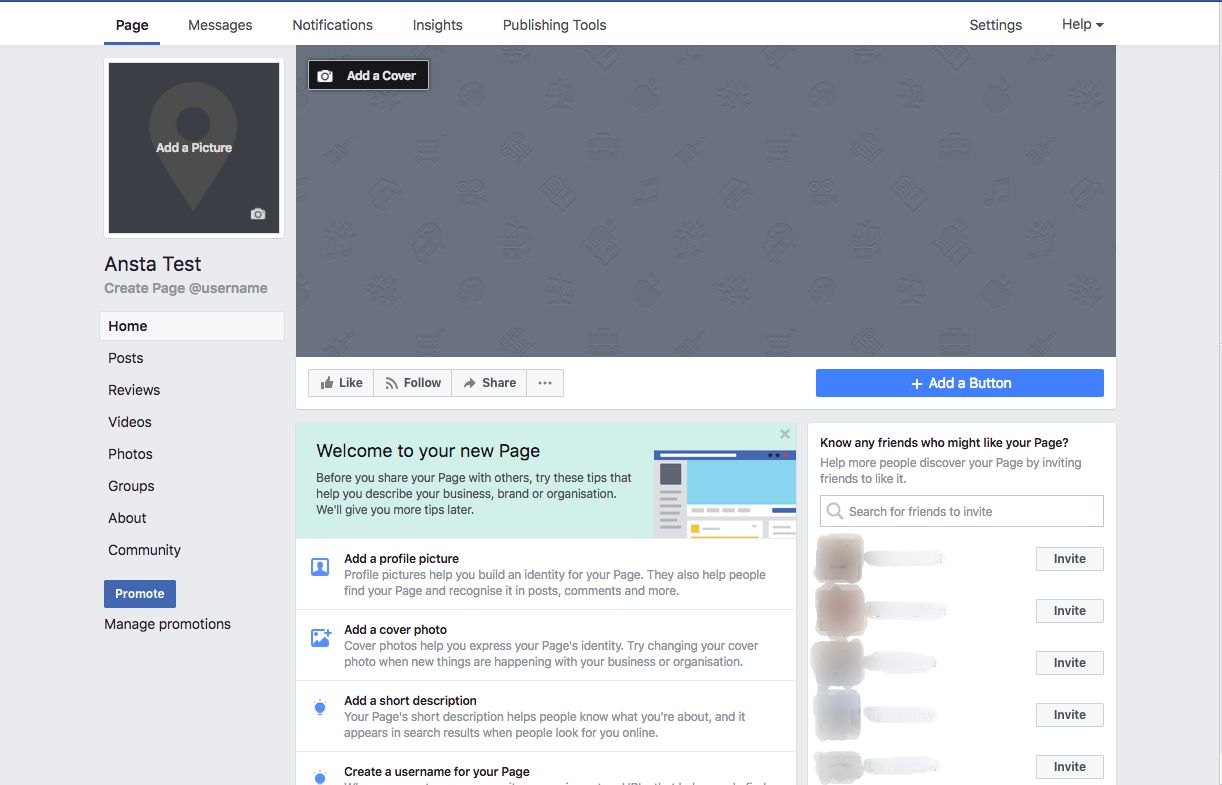Click Add a Picture profile placeholder
The image size is (1222, 785).
point(194,147)
